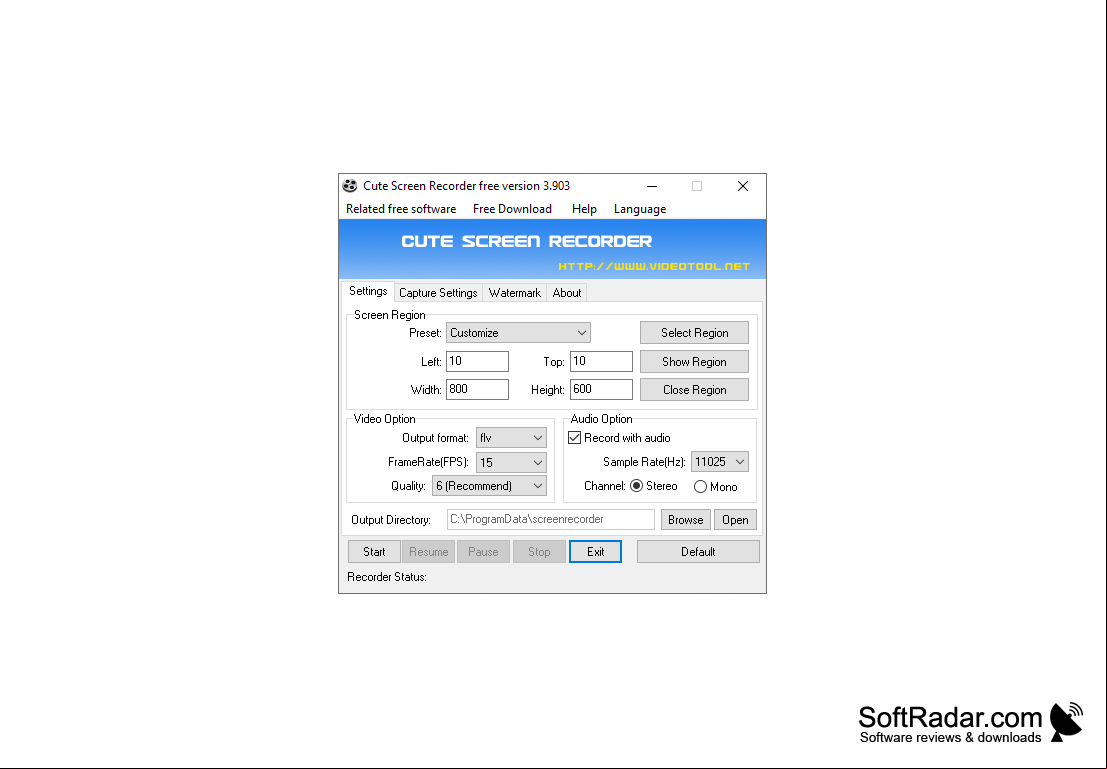This screenshot has width=1107, height=769.
Task: Click the Pause button
Action: click(x=484, y=552)
